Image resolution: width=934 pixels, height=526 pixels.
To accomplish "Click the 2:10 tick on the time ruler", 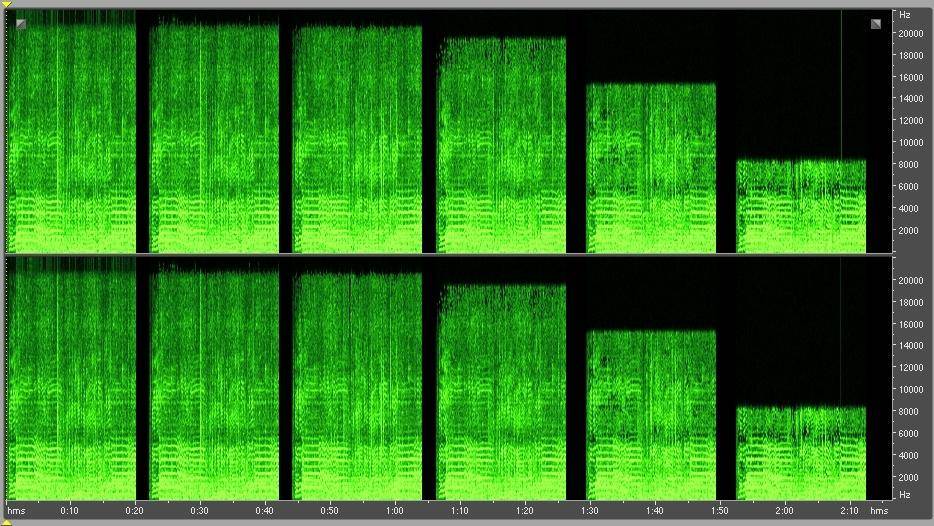I will tap(850, 511).
